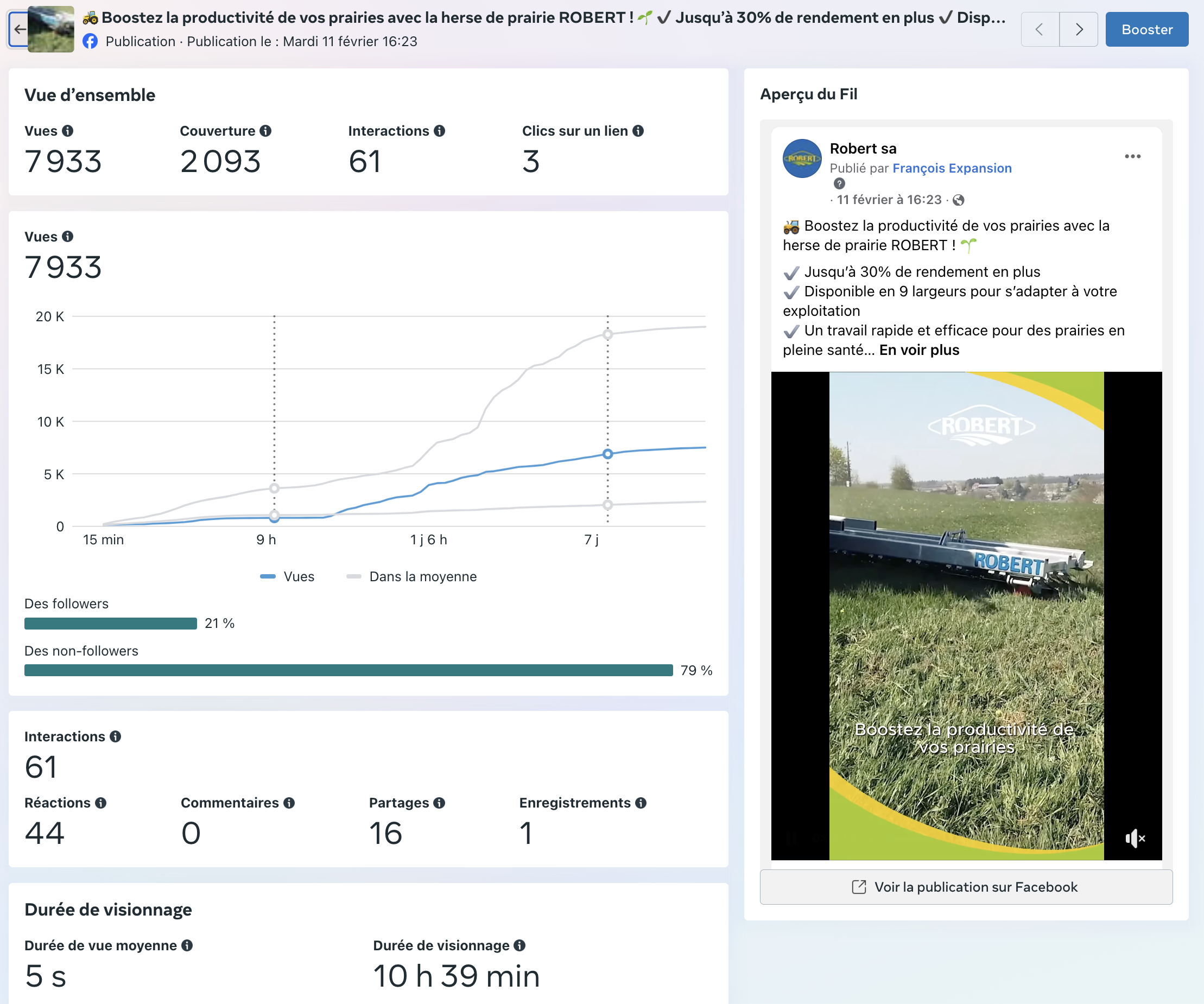Screen dimensions: 1204x1004
Task: Click the video preview of the prairie harrow
Action: (x=966, y=615)
